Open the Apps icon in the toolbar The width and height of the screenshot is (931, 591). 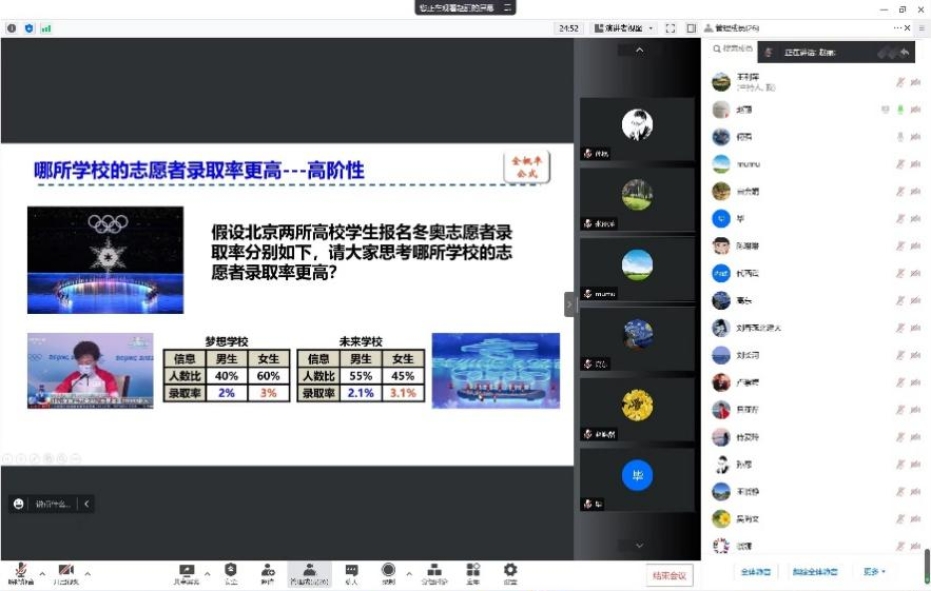pyautogui.click(x=473, y=572)
